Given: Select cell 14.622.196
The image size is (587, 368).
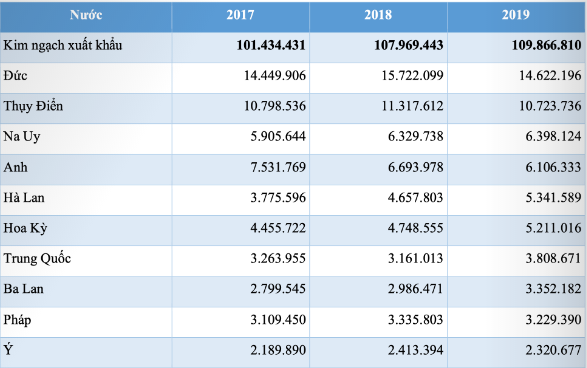Looking at the screenshot, I should coord(550,76).
